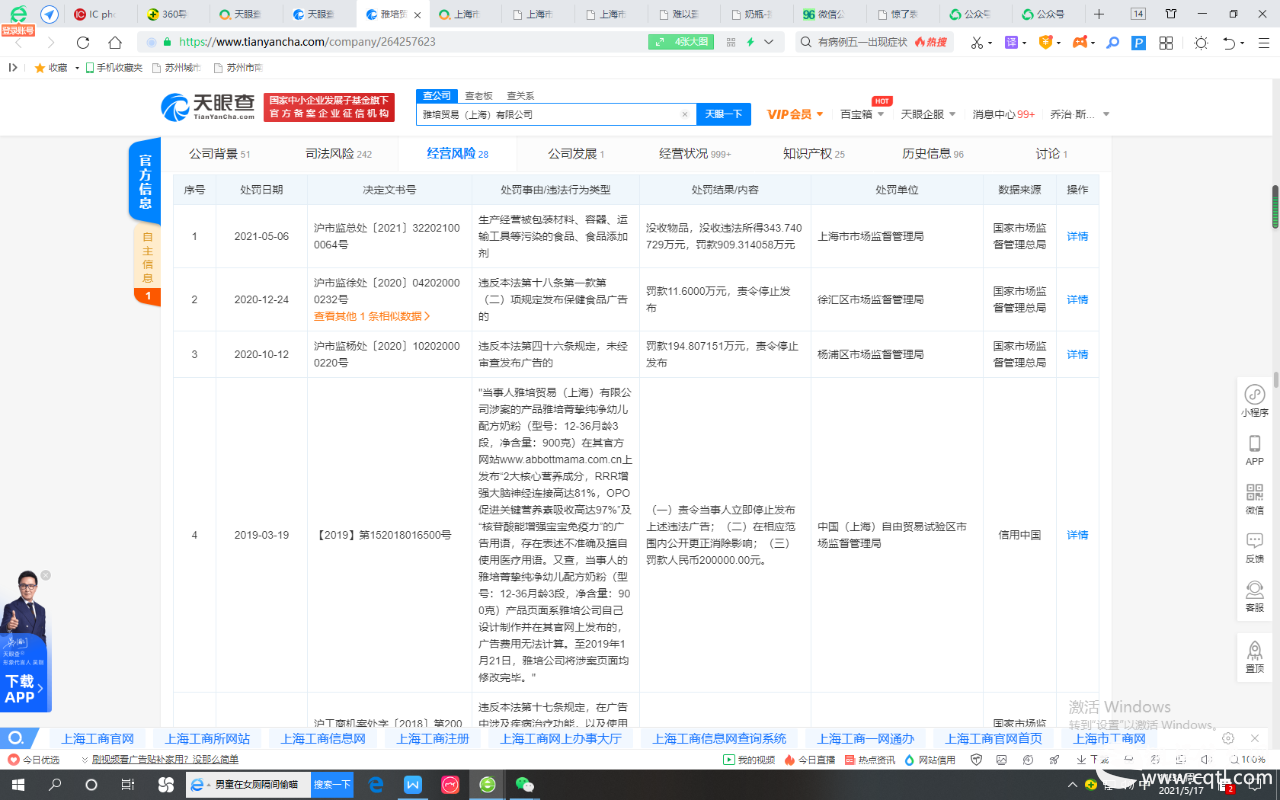Open the address bar dropdown chevron
This screenshot has height=800, width=1280.
[x=768, y=42]
